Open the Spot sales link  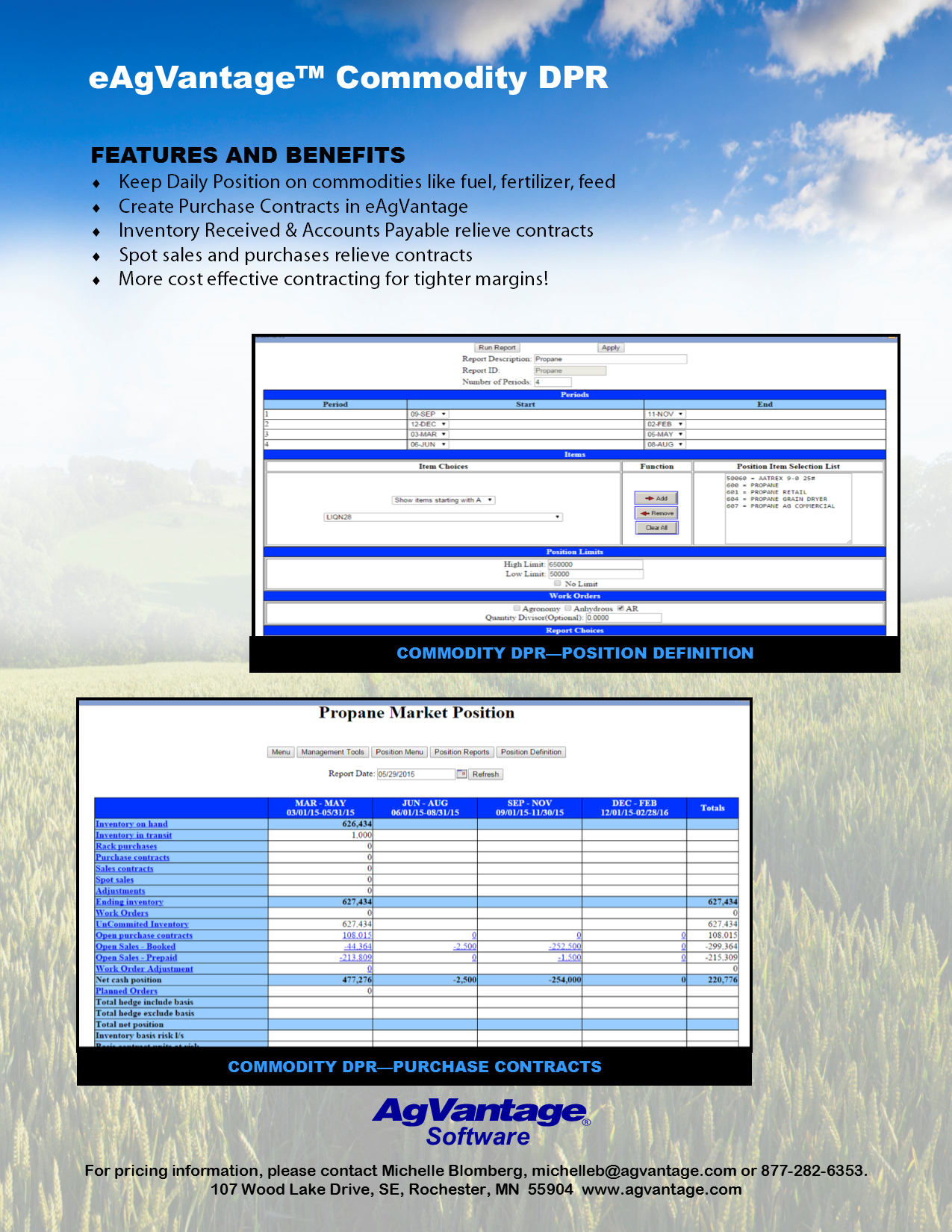pos(114,880)
